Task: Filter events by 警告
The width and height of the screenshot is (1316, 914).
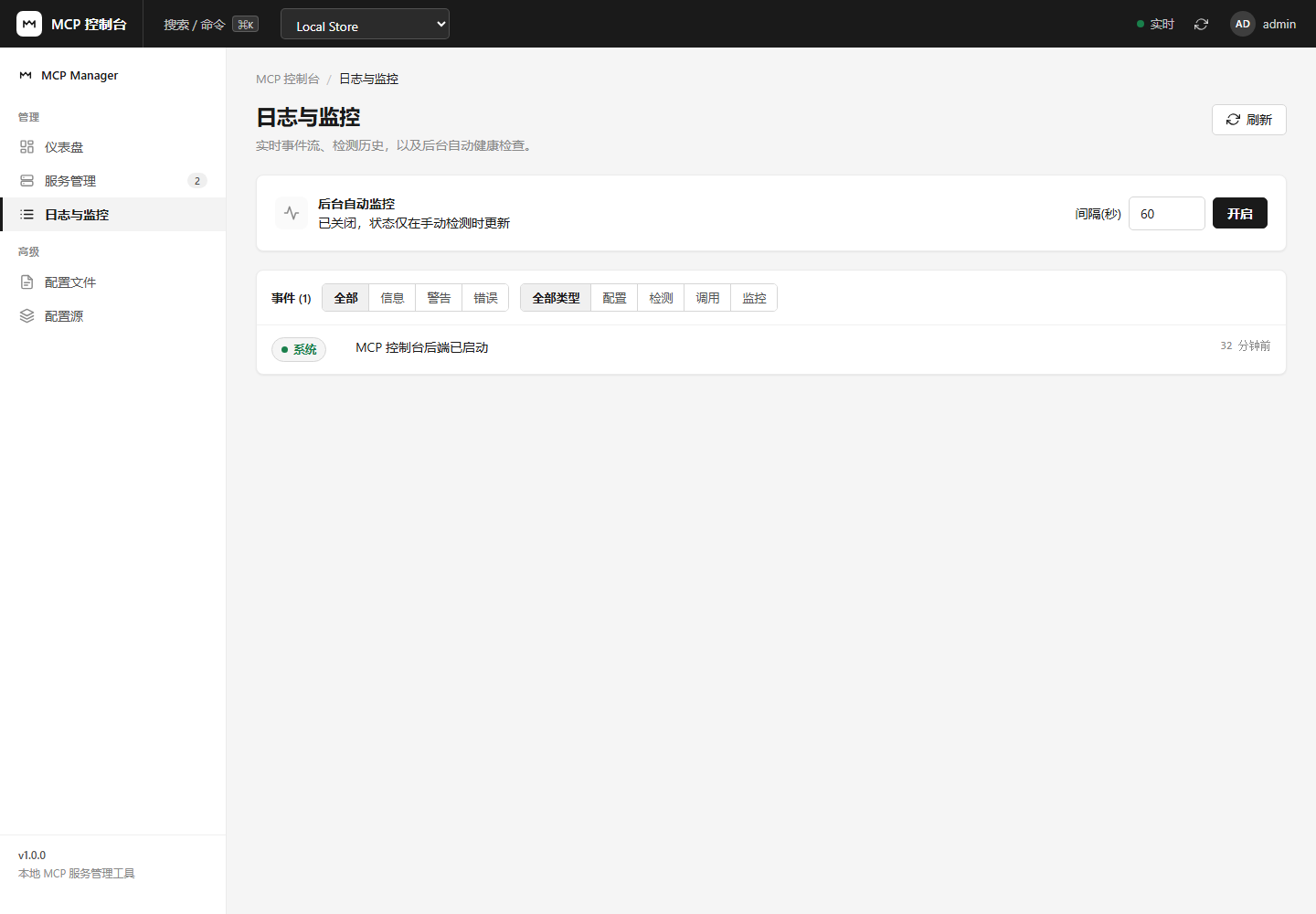Action: click(x=439, y=298)
